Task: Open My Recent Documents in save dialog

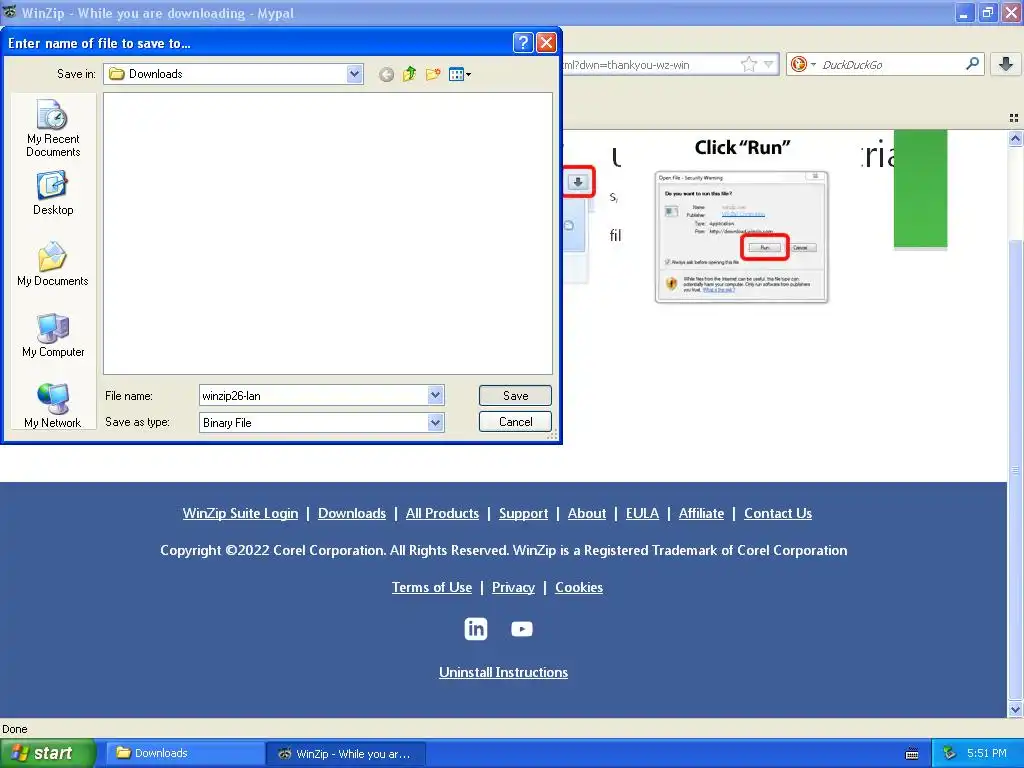Action: pos(53,129)
